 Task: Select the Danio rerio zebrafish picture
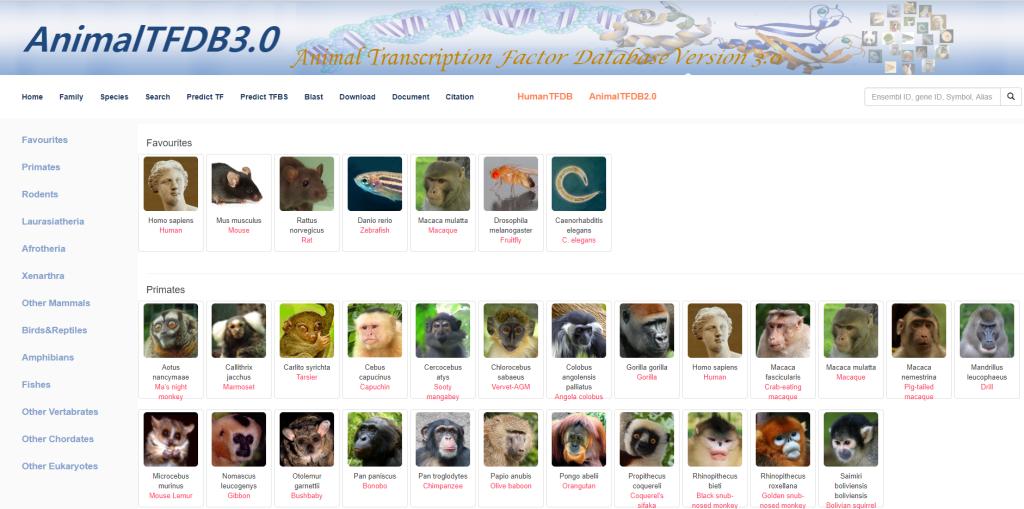(x=375, y=184)
